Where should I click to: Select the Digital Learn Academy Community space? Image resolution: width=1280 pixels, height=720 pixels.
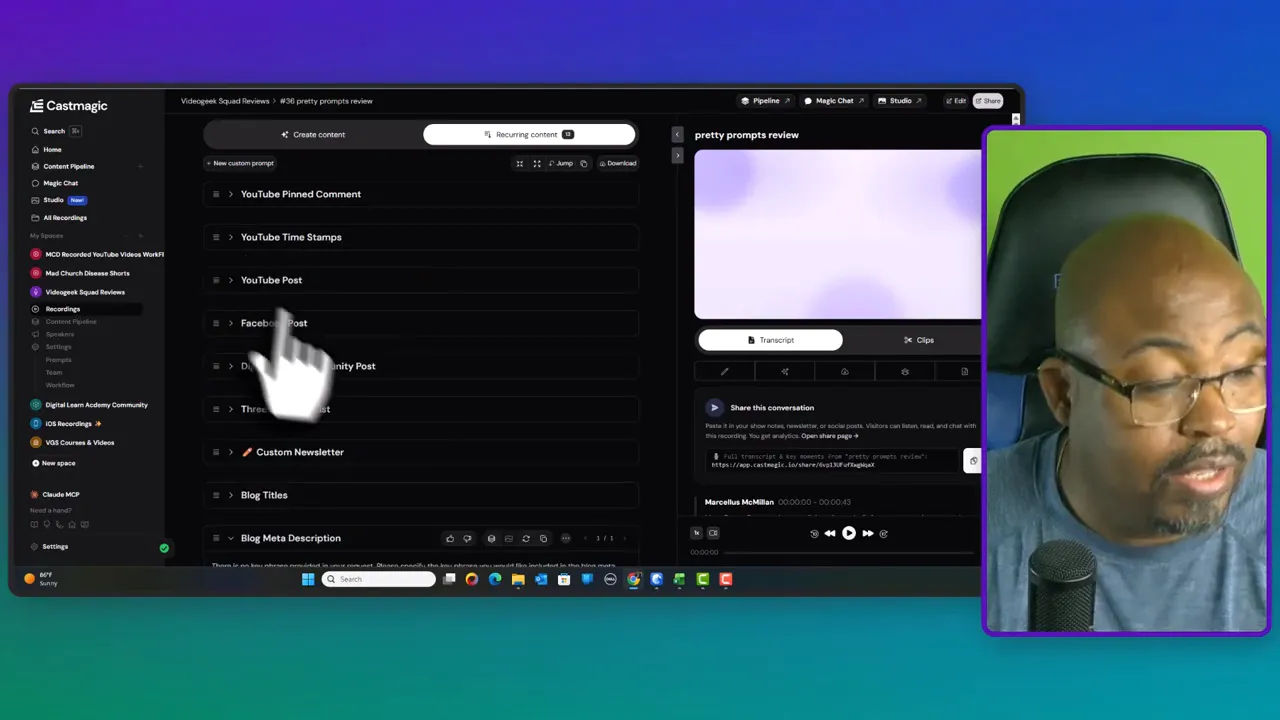89,405
